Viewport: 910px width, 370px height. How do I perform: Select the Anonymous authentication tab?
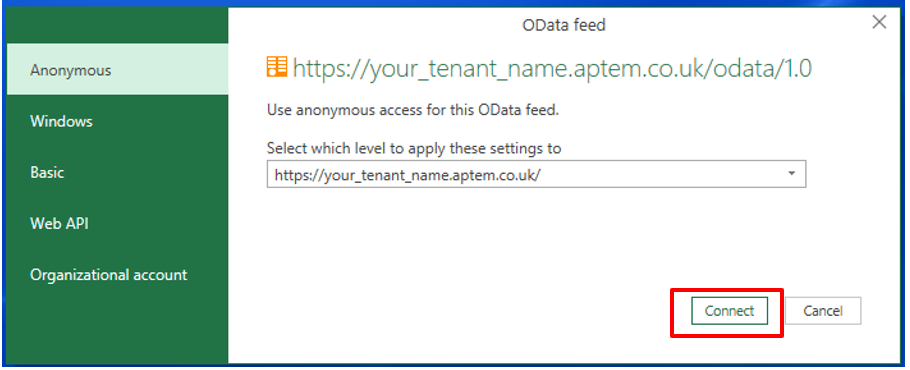118,70
